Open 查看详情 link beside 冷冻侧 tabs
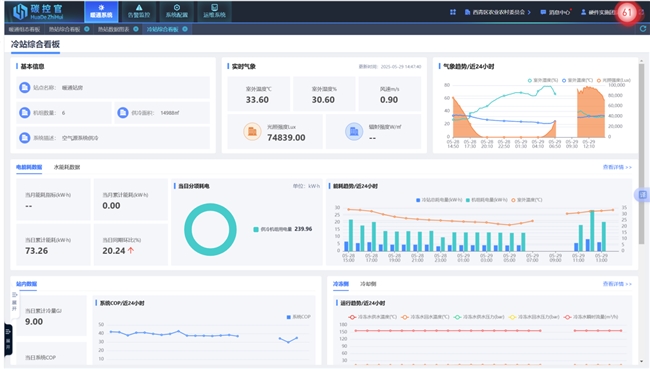Screen dimensions: 650x369 [x=617, y=284]
